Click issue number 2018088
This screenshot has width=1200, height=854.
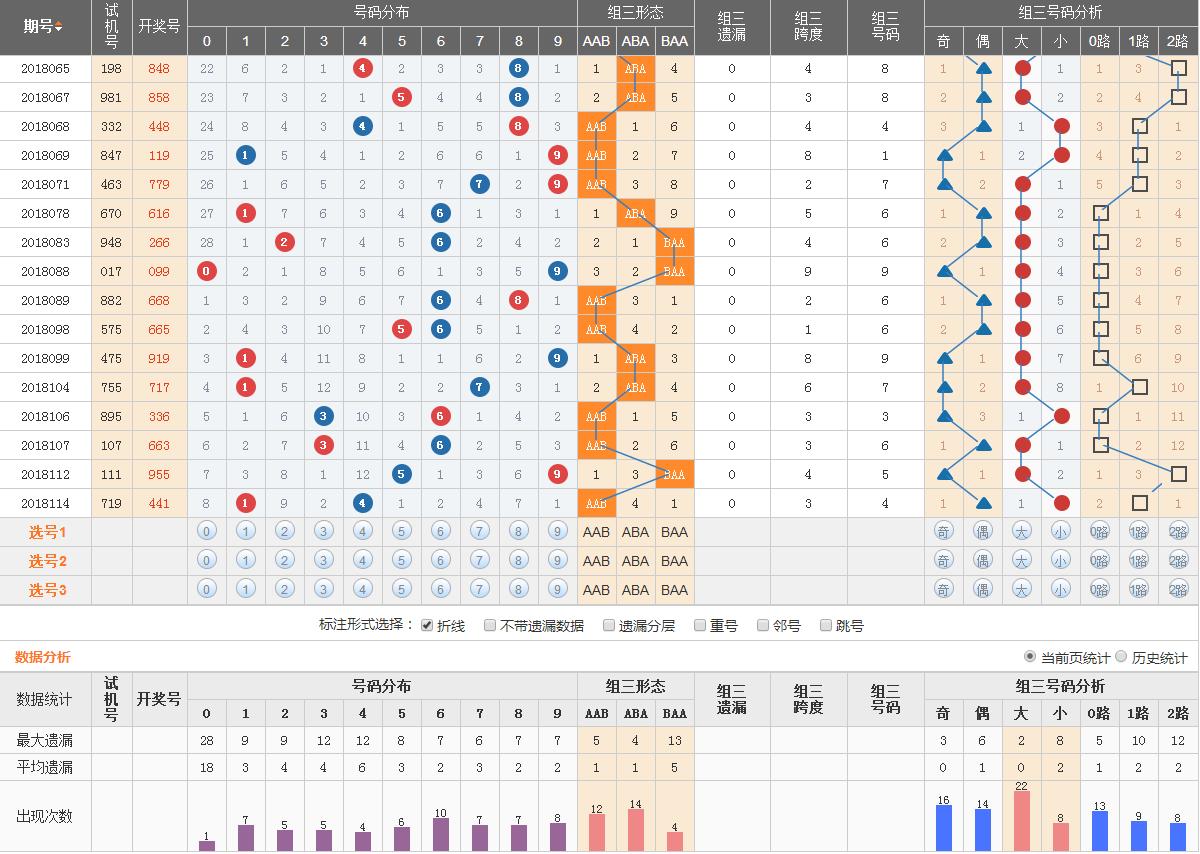[45, 272]
